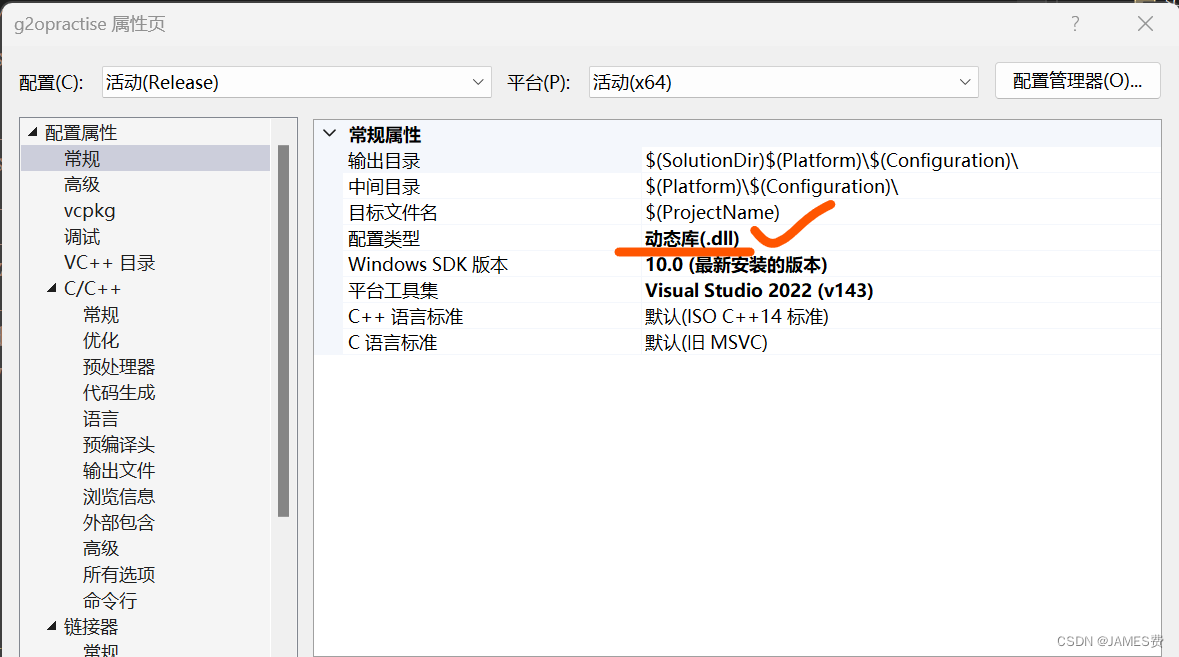The image size is (1179, 657).
Task: Open the 命令行 settings page
Action: 109,599
